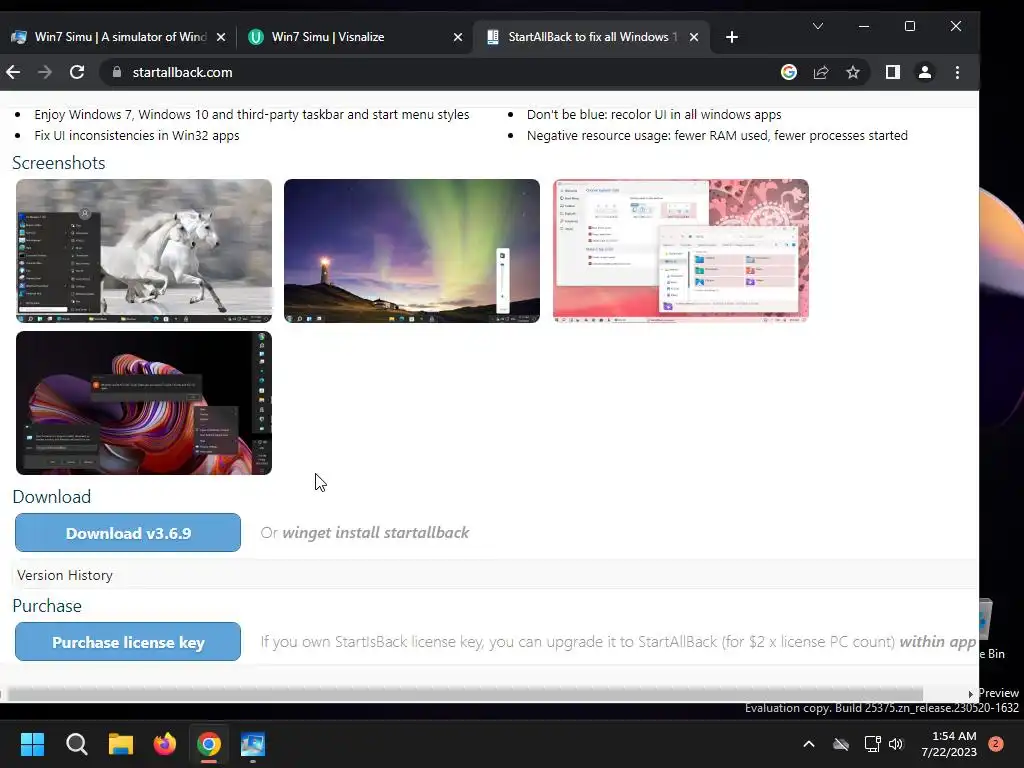The image size is (1024, 768).
Task: Open the clock showing 1:54 AM
Action: tap(949, 744)
